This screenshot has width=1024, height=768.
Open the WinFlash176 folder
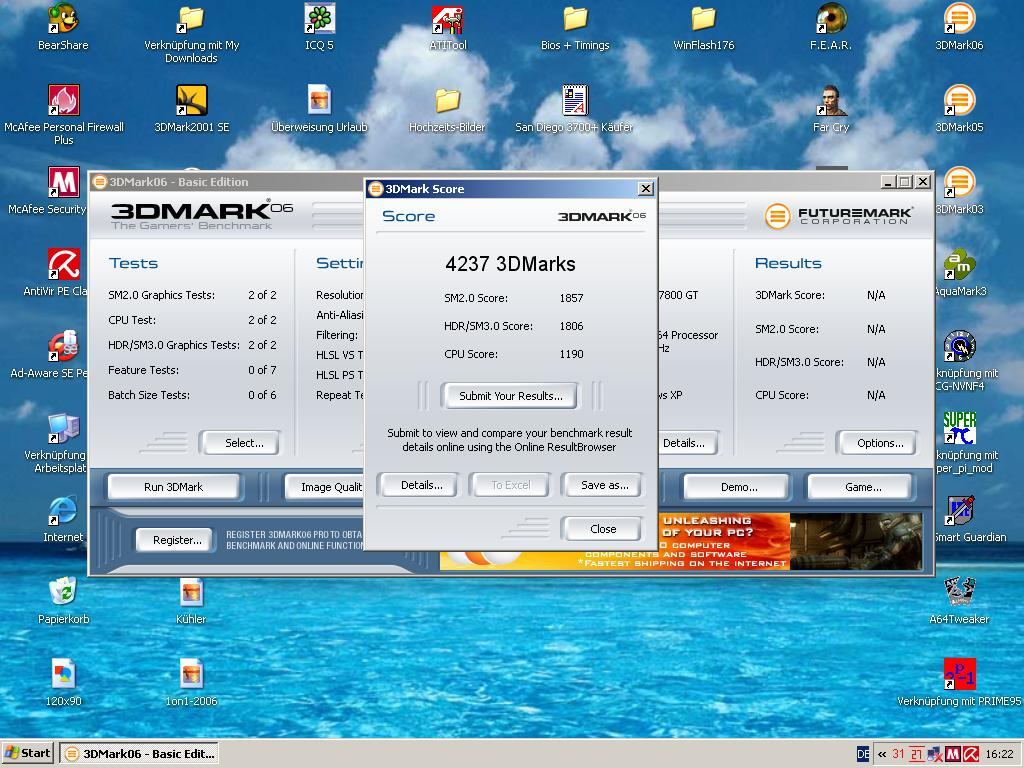[703, 18]
